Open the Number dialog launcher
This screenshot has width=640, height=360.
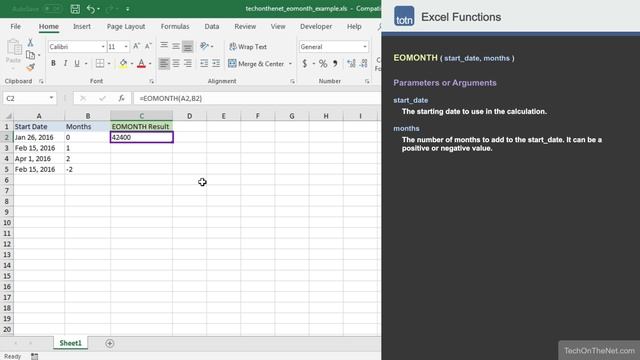pyautogui.click(x=367, y=81)
